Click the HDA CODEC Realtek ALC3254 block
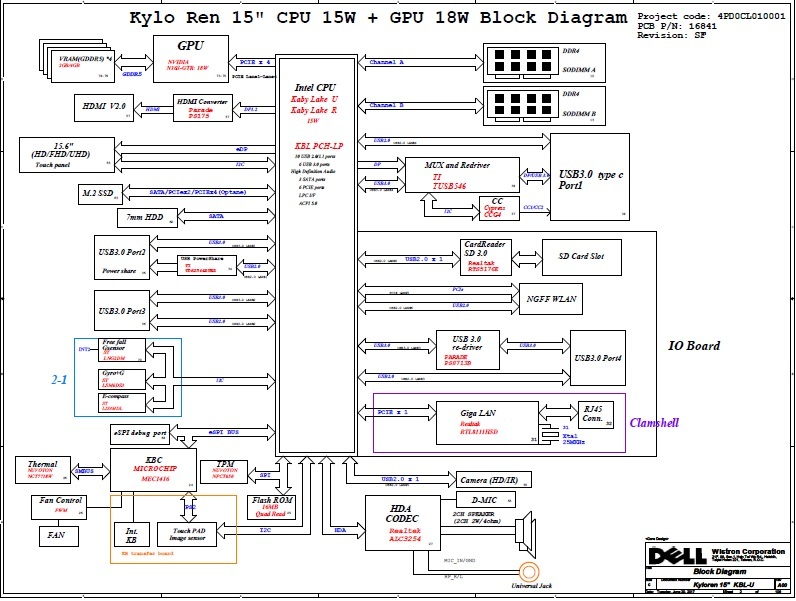The width and height of the screenshot is (796, 601). tap(403, 523)
